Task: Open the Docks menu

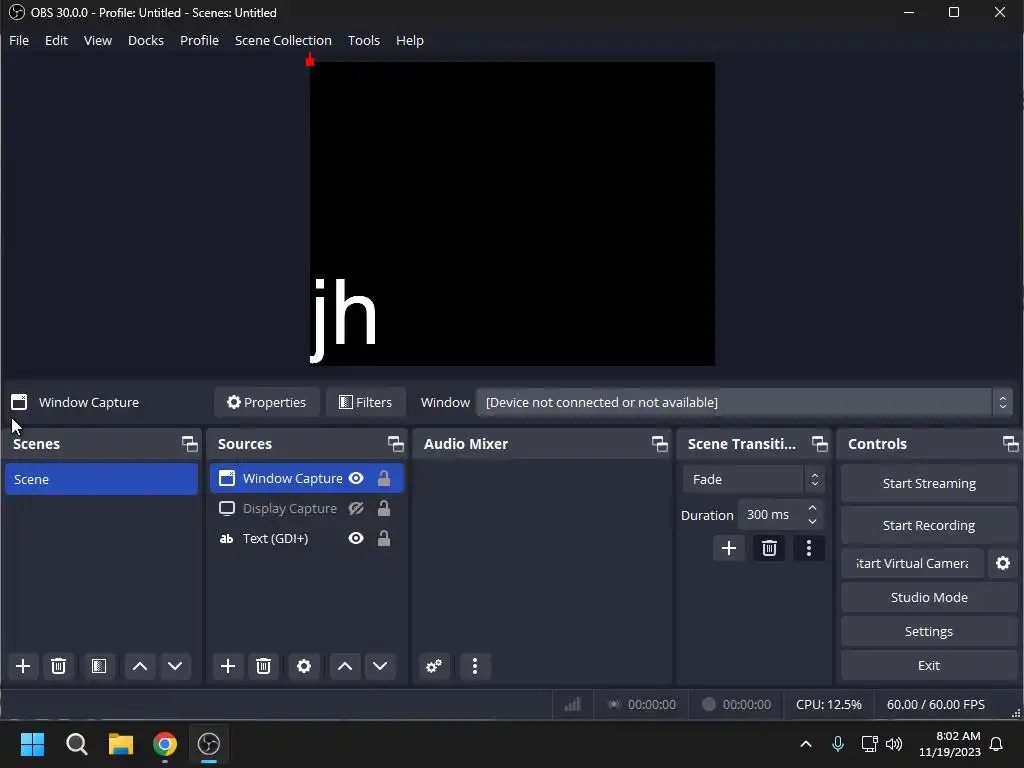Action: point(146,40)
